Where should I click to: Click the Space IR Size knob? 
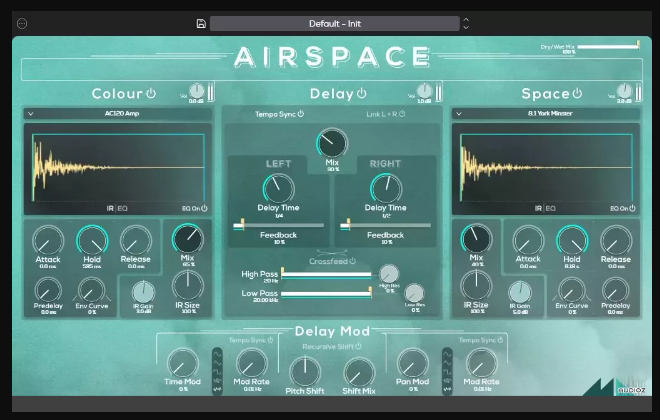click(476, 286)
